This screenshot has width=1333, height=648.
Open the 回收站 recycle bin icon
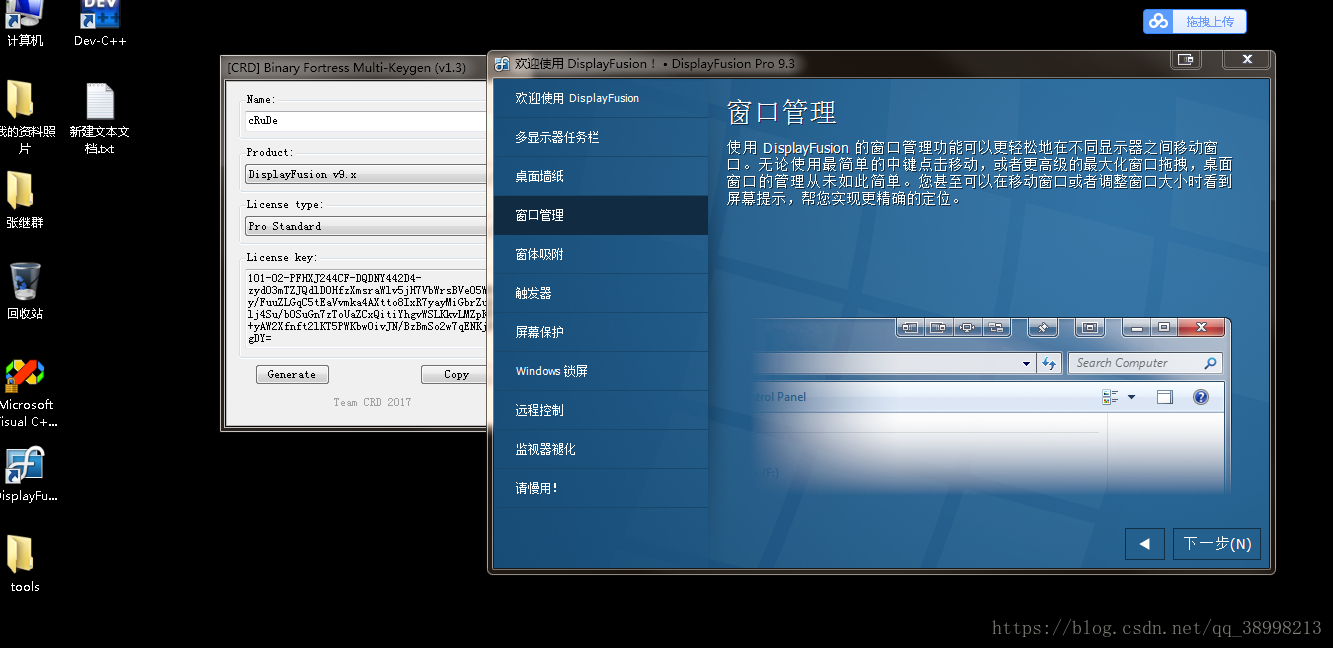(x=24, y=290)
